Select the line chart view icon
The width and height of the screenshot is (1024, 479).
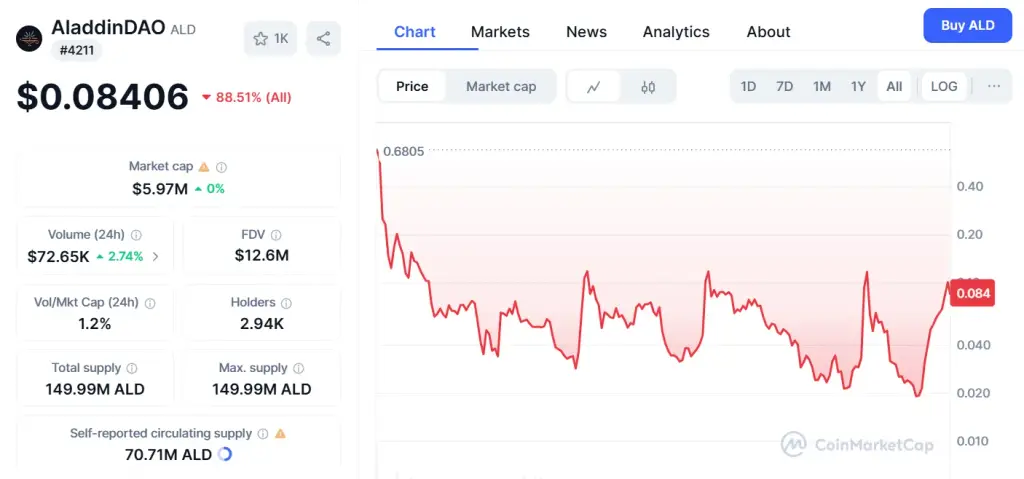click(594, 87)
